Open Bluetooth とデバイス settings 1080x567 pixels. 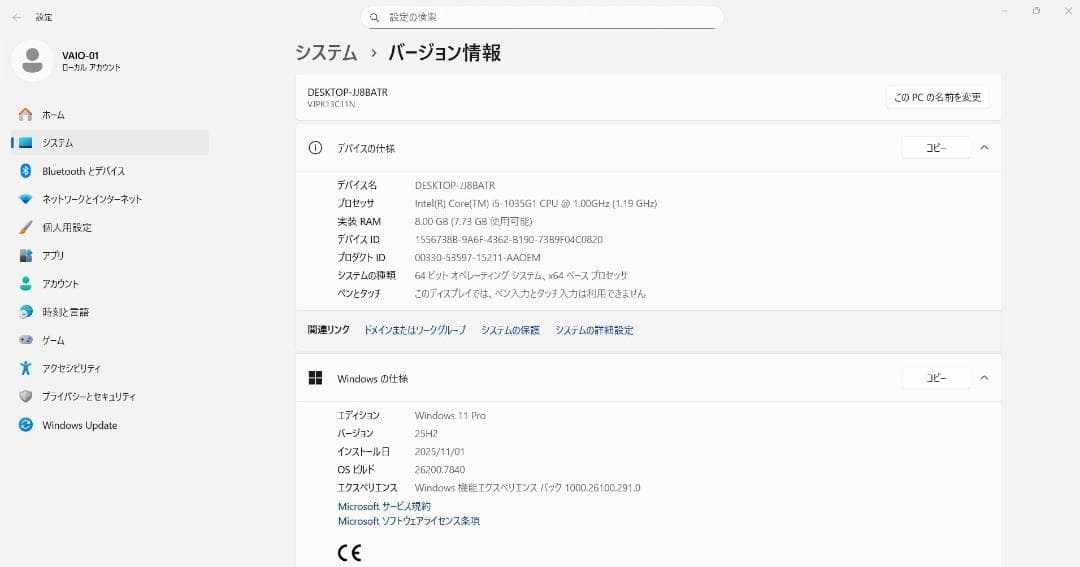(110, 171)
